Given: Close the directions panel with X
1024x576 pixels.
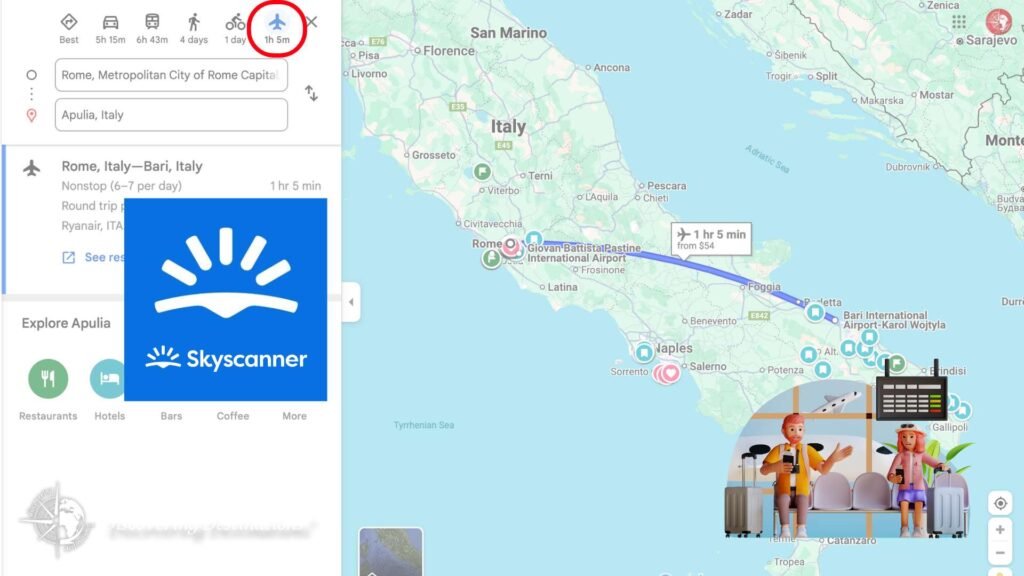Looking at the screenshot, I should [312, 22].
